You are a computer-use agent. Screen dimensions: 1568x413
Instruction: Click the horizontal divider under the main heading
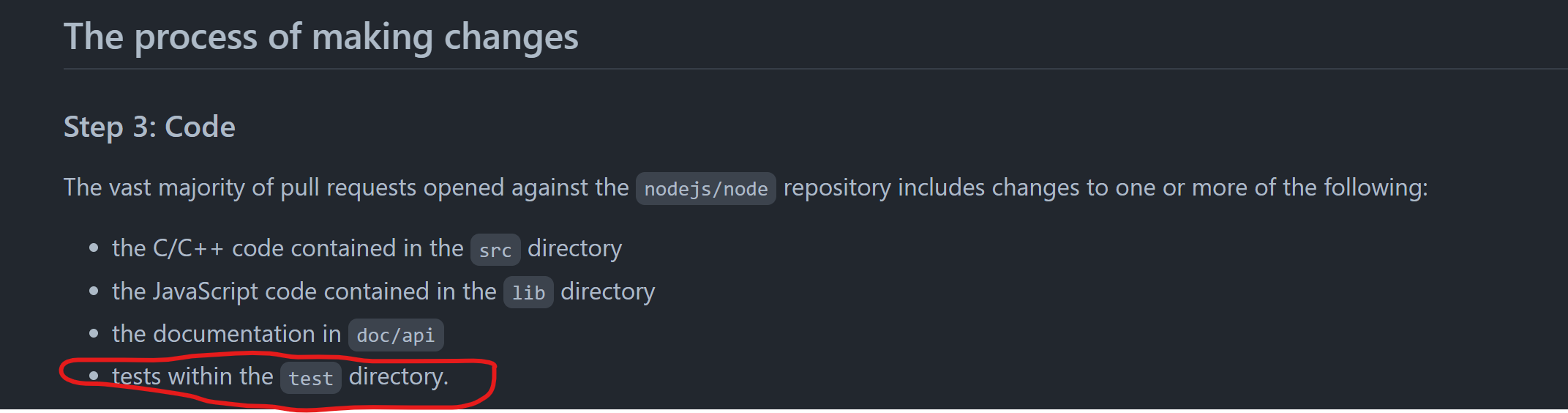[x=805, y=69]
